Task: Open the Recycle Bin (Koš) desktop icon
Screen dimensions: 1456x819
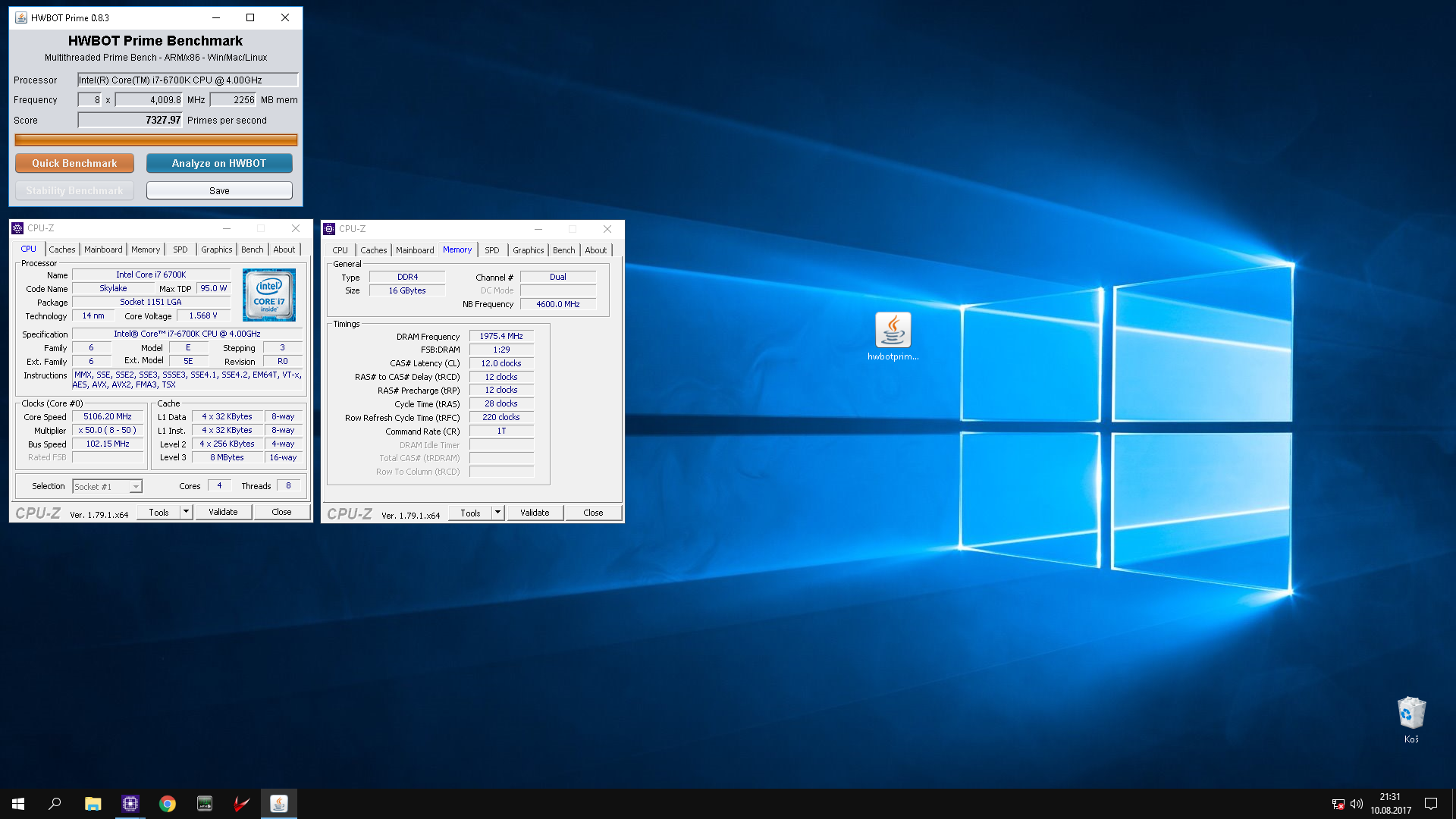Action: pyautogui.click(x=1411, y=720)
